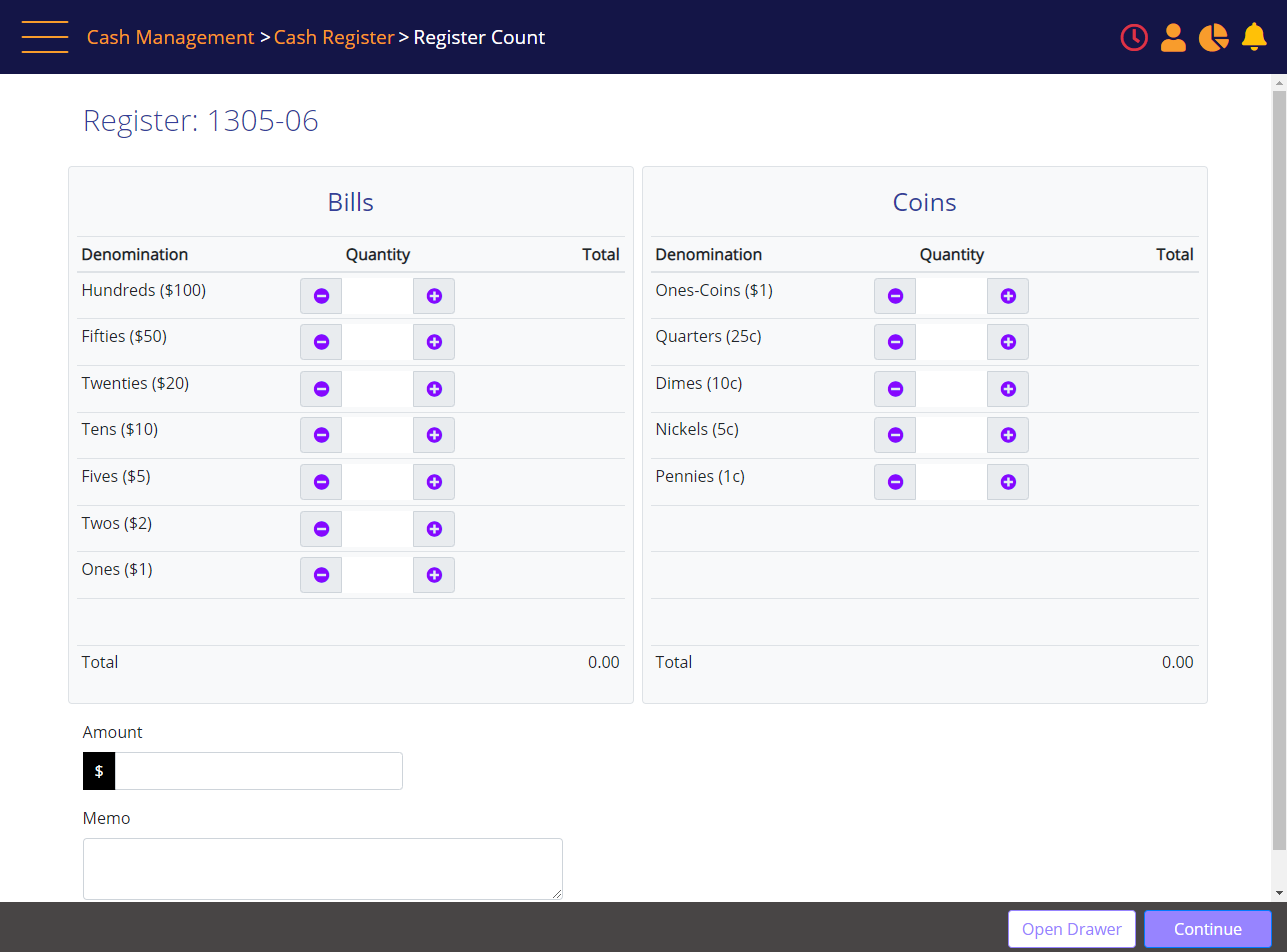Focus the Quarters quantity input box
The height and width of the screenshot is (952, 1287).
point(951,342)
